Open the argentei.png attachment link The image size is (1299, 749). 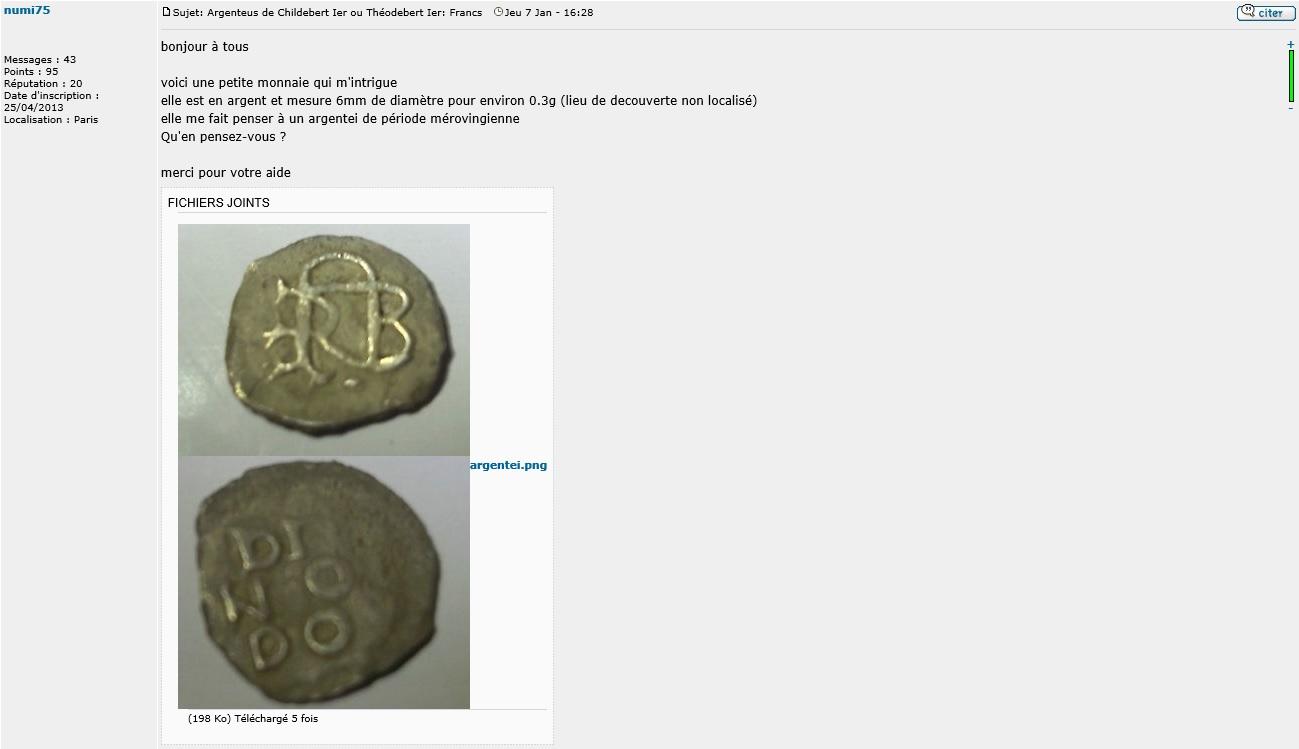508,465
